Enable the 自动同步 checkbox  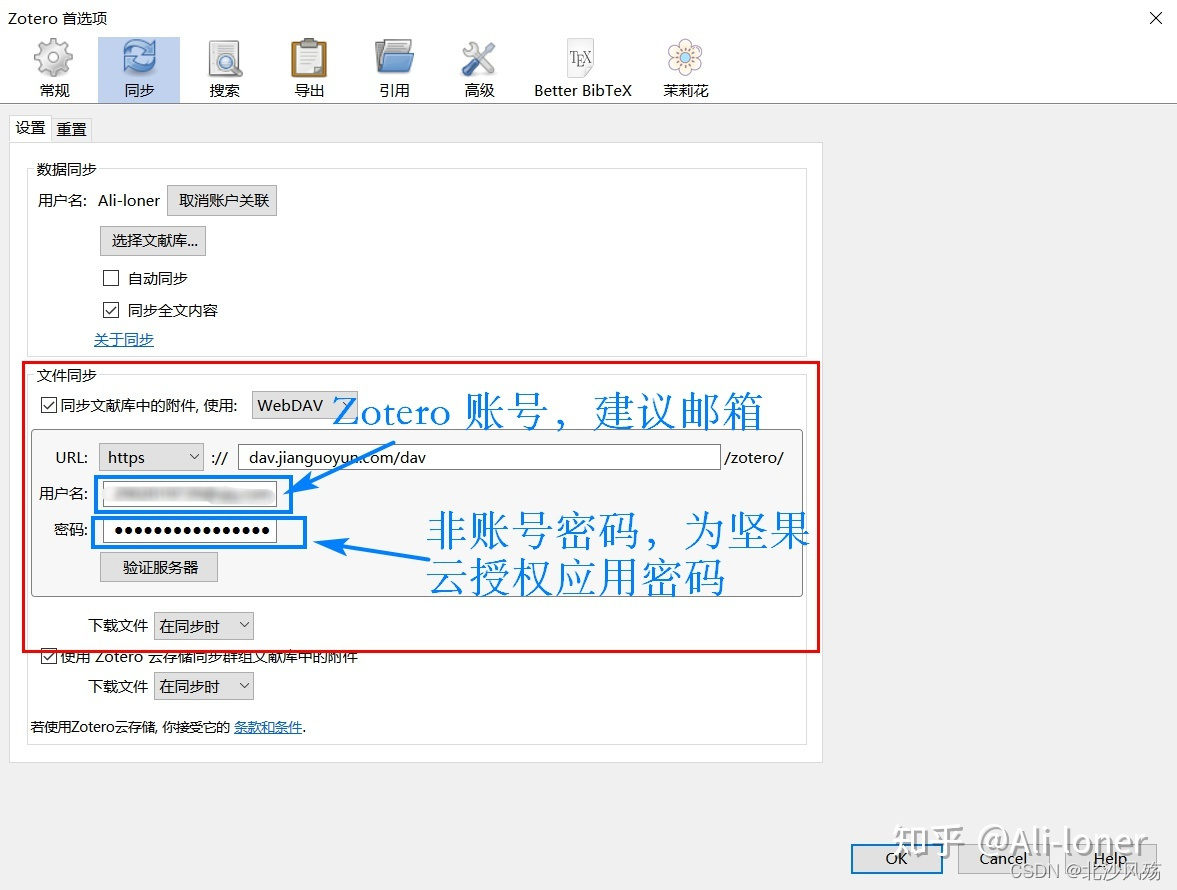click(111, 278)
